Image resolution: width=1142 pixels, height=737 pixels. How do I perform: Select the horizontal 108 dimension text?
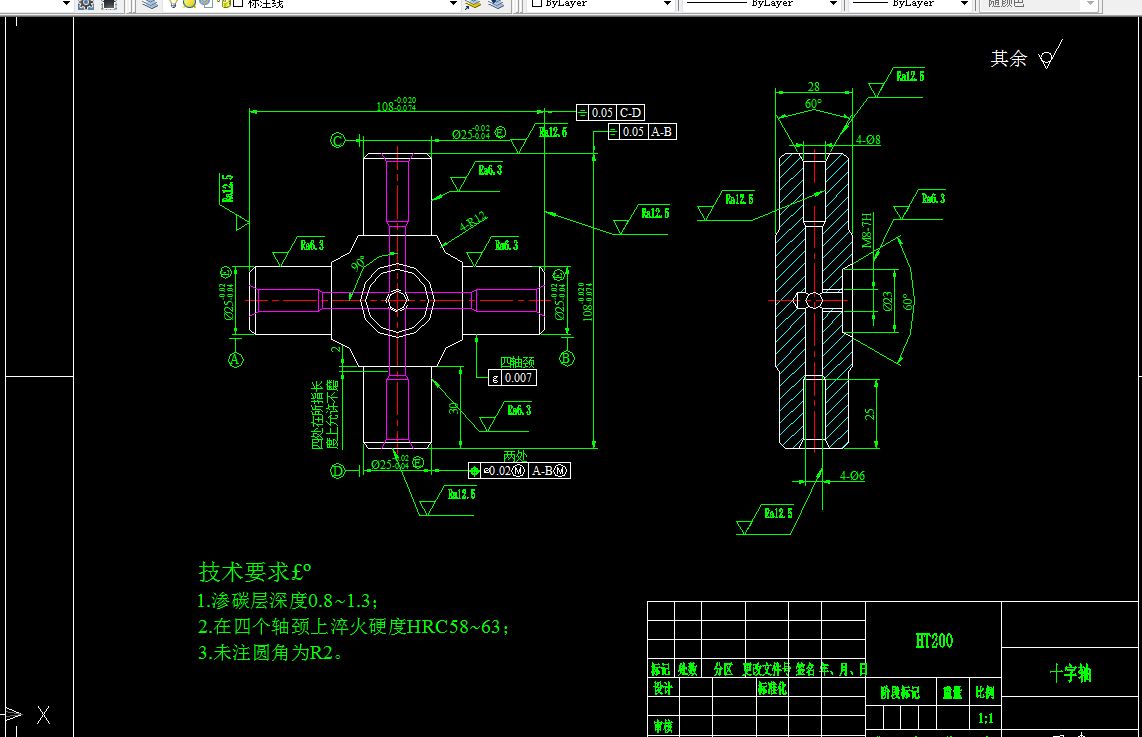click(396, 105)
